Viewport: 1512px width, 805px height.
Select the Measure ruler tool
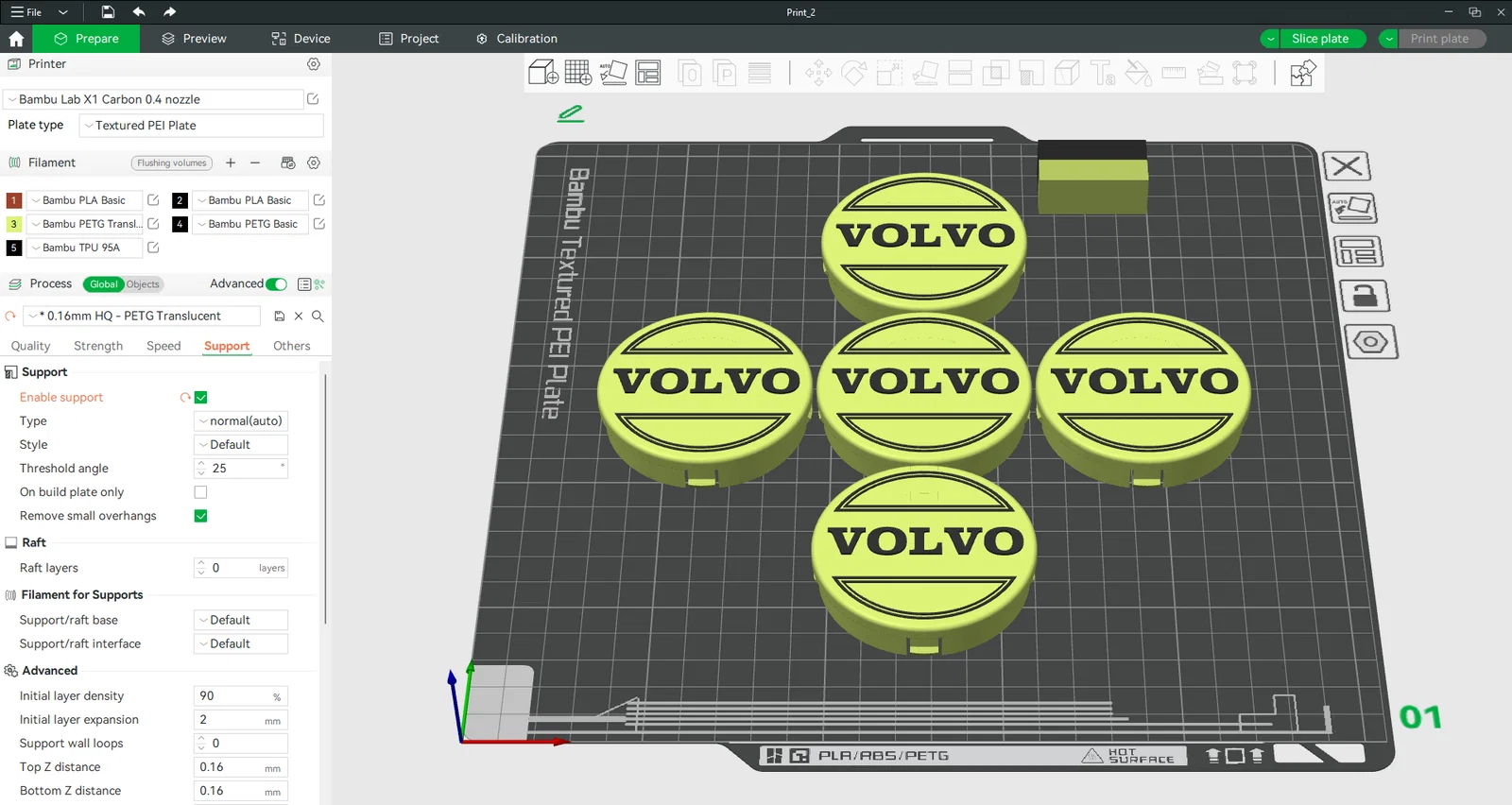pos(1174,73)
